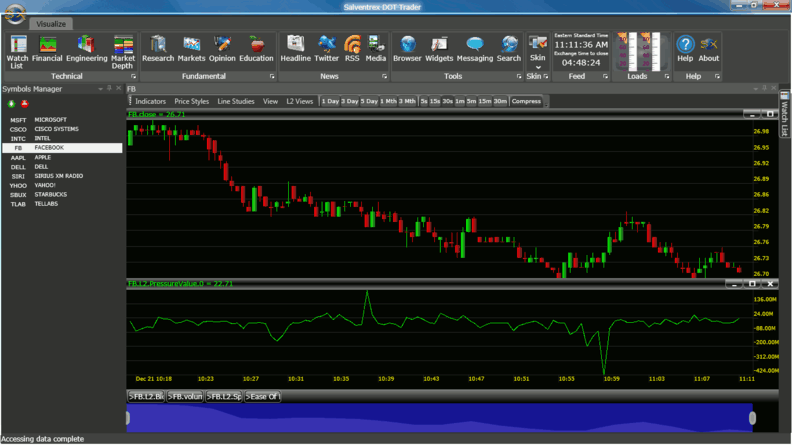
Task: Open the L2 Views menu
Action: (x=300, y=102)
